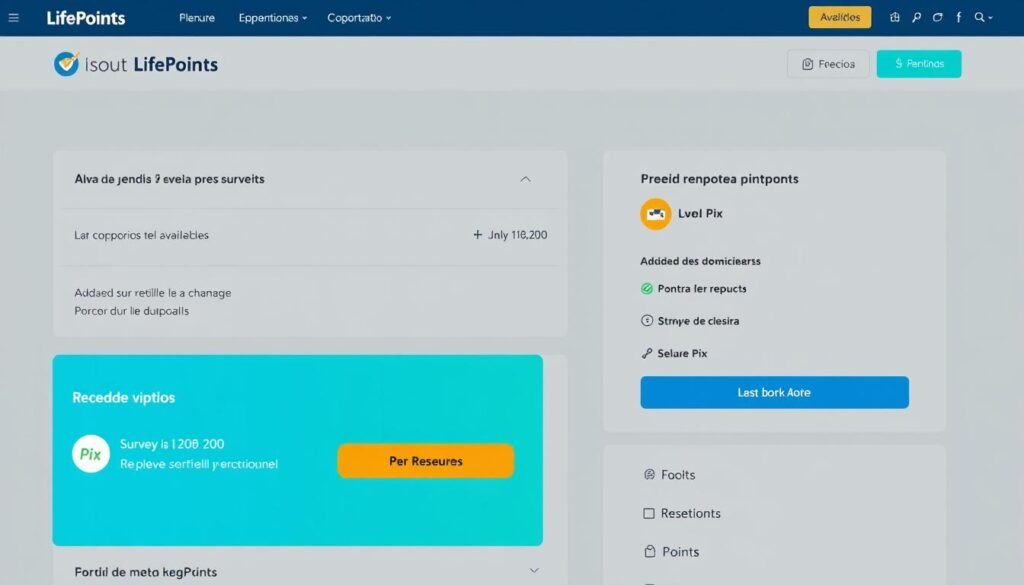Click the Recedde viptios heading
This screenshot has width=1024, height=585.
[x=123, y=398]
